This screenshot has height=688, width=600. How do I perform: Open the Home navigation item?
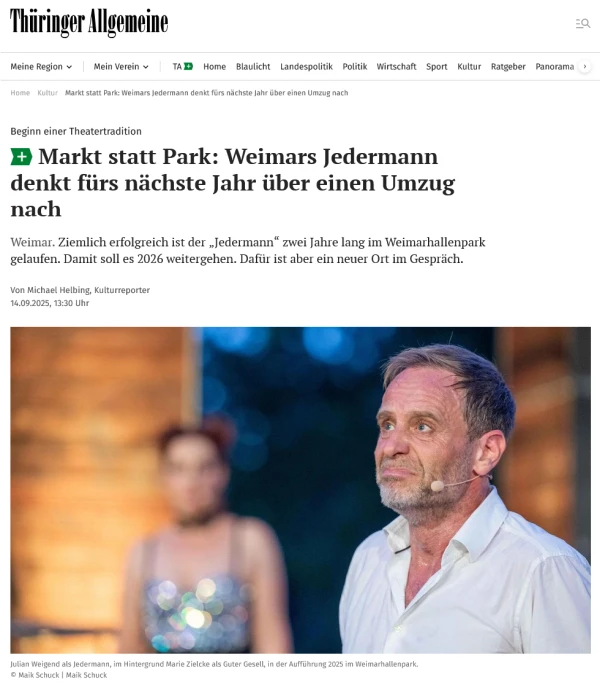coord(214,66)
